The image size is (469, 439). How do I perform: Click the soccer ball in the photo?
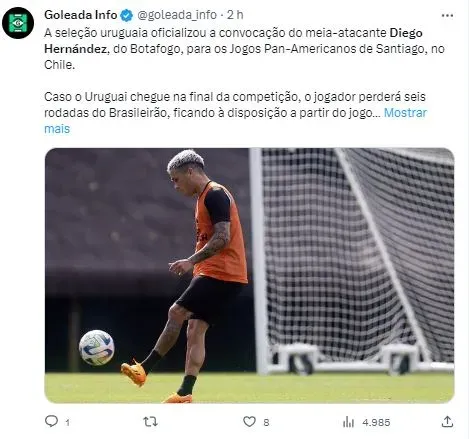(x=97, y=347)
